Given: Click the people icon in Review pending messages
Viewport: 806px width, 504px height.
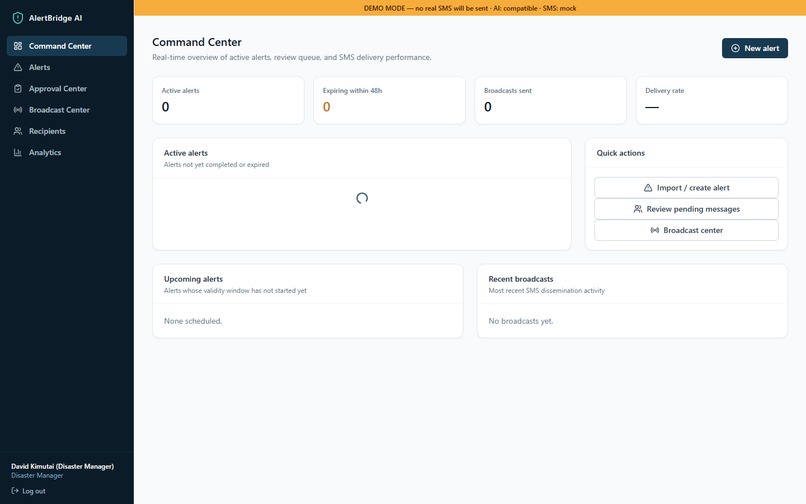Looking at the screenshot, I should [638, 209].
